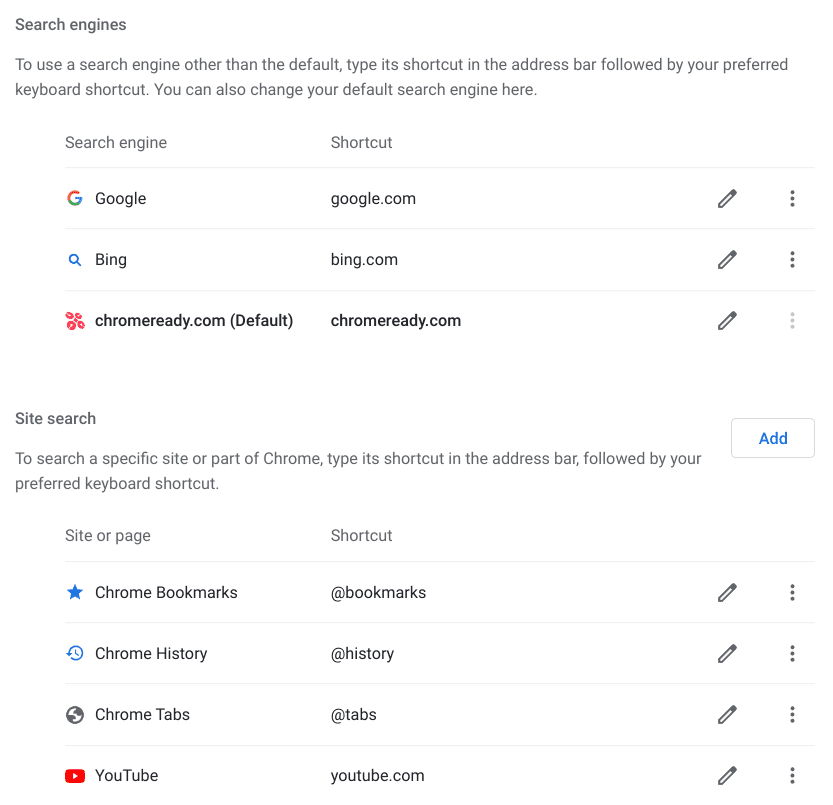Open more actions for Bing
The image size is (833, 805).
tap(792, 260)
